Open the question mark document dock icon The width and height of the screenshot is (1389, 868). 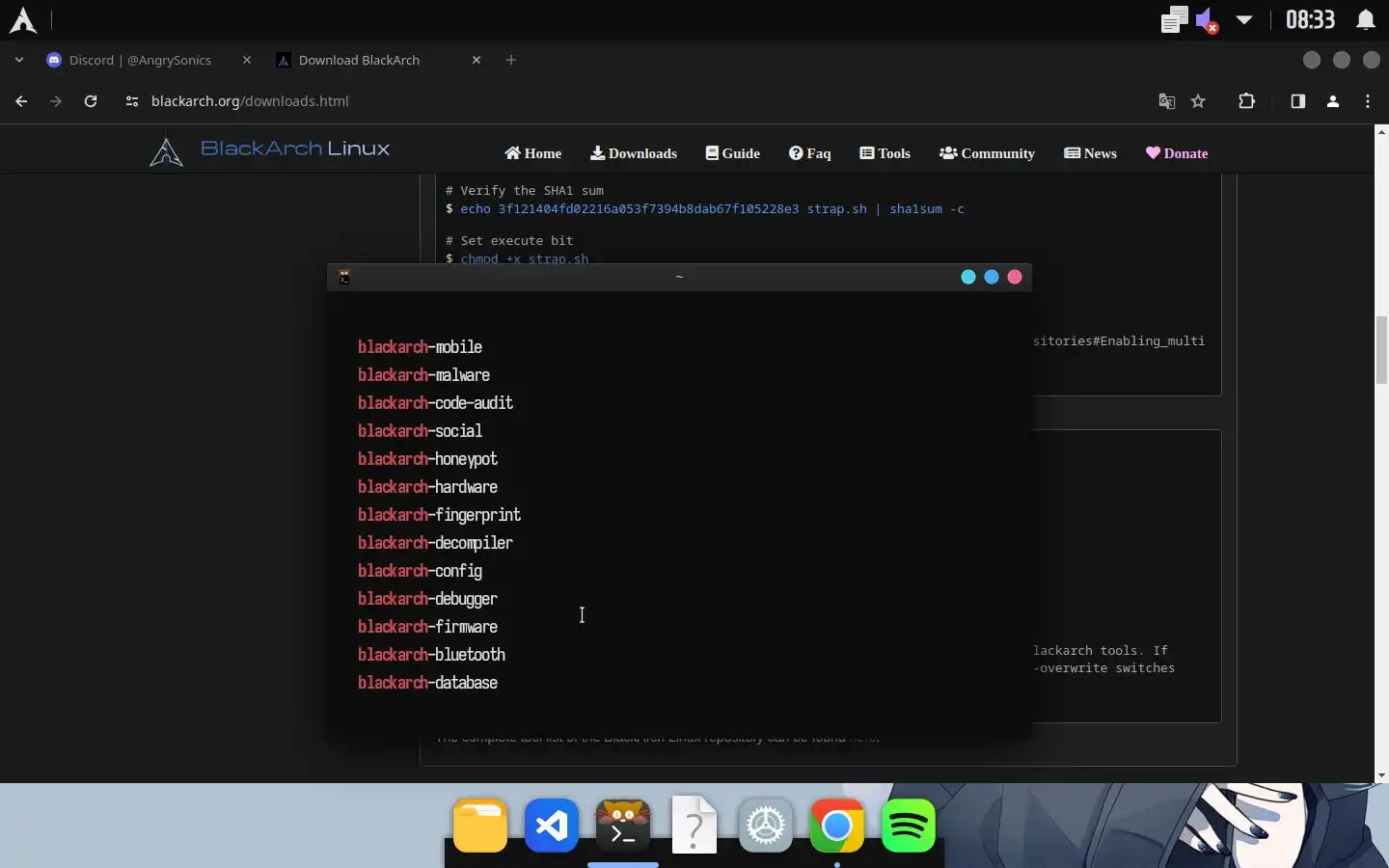694,826
